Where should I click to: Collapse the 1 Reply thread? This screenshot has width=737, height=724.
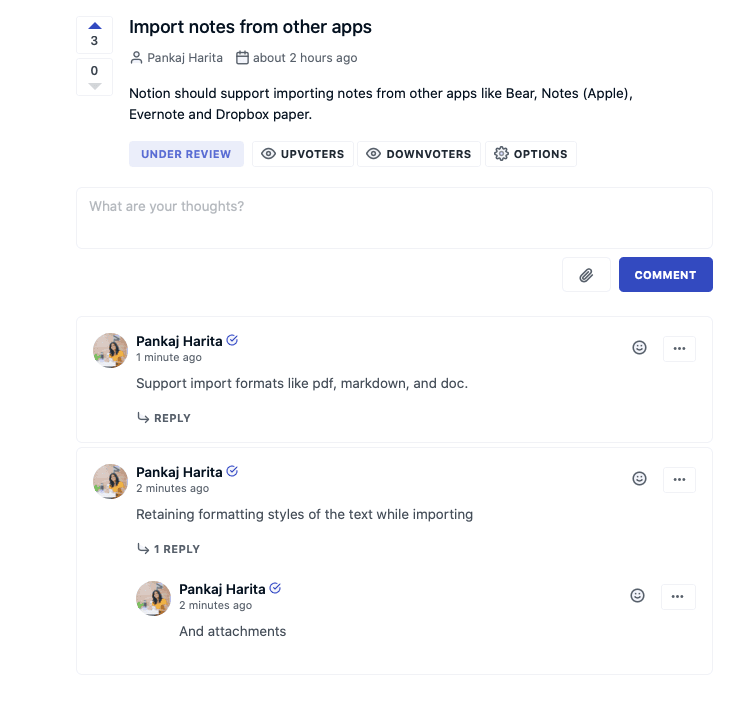(169, 549)
